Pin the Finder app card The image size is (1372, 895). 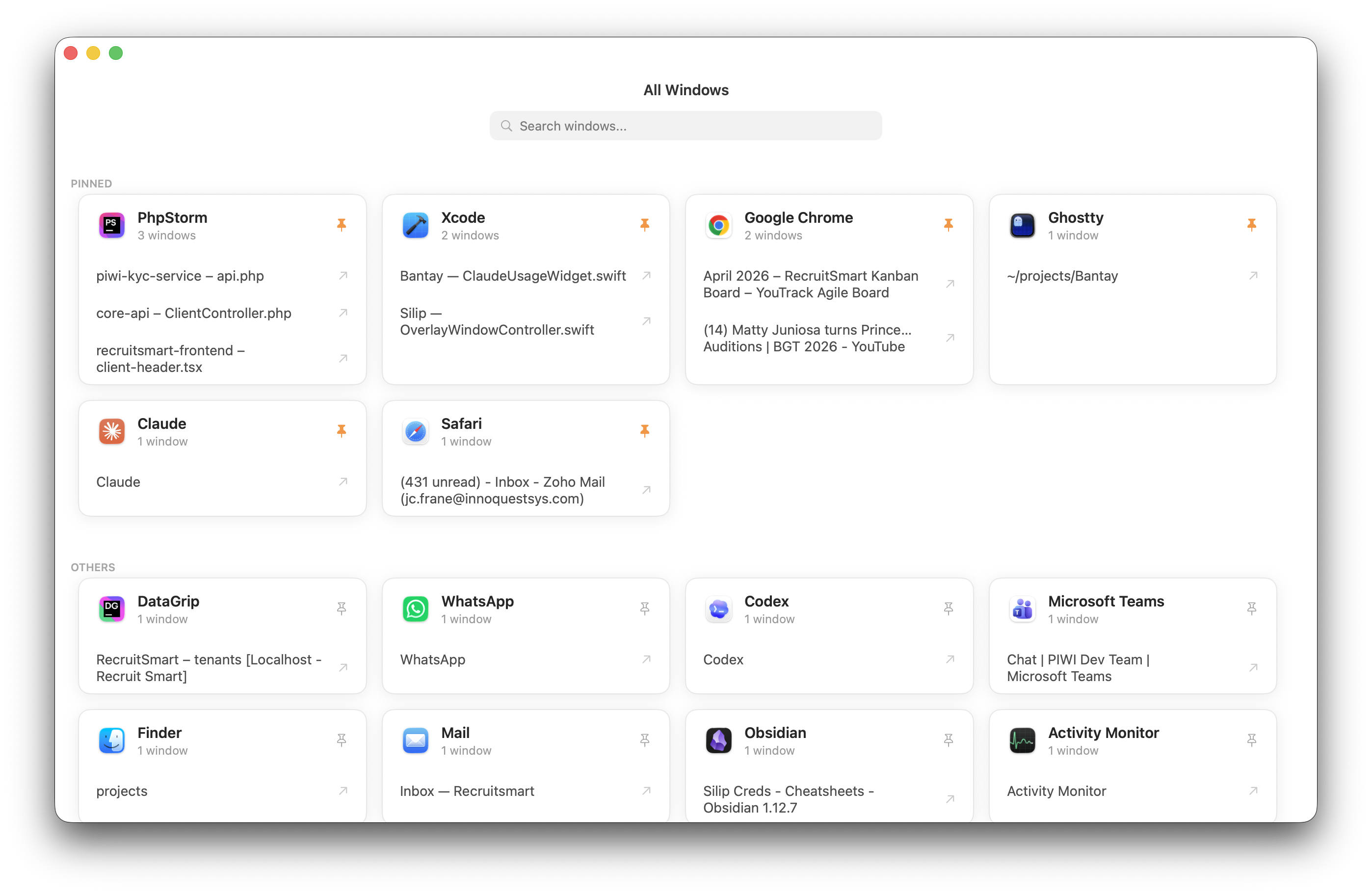341,740
